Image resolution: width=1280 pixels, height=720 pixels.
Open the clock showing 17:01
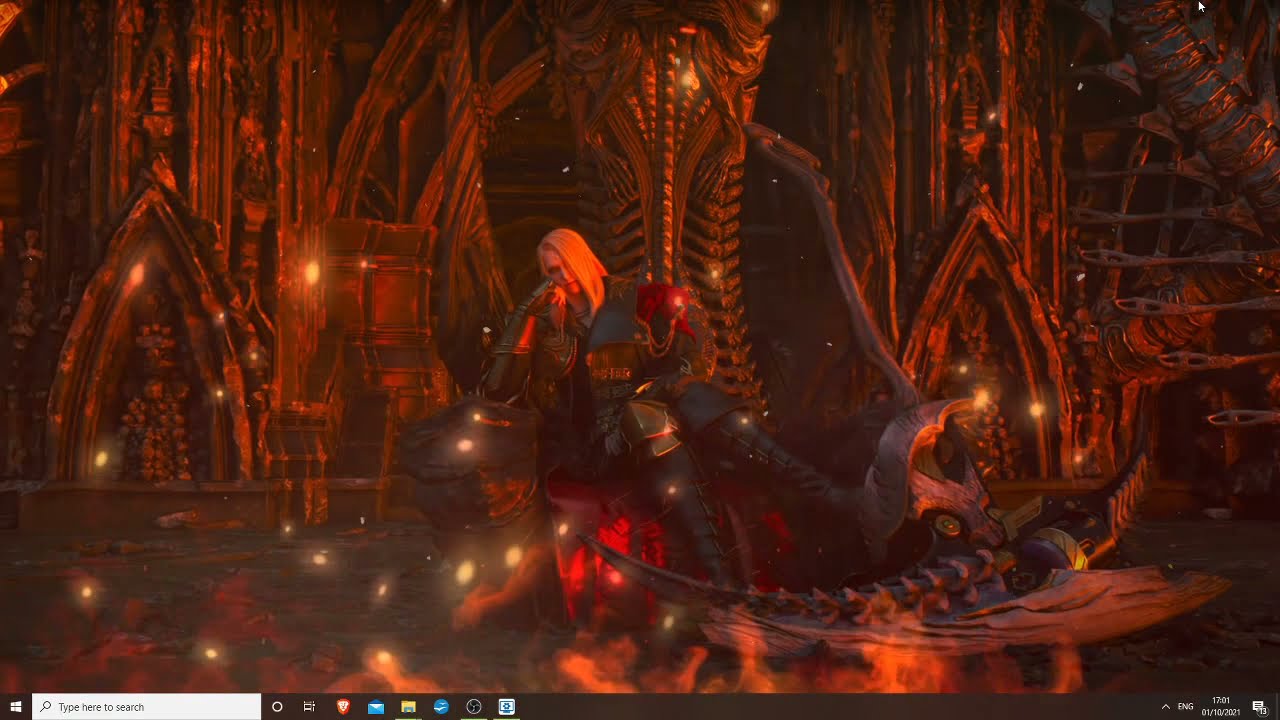coord(1221,707)
